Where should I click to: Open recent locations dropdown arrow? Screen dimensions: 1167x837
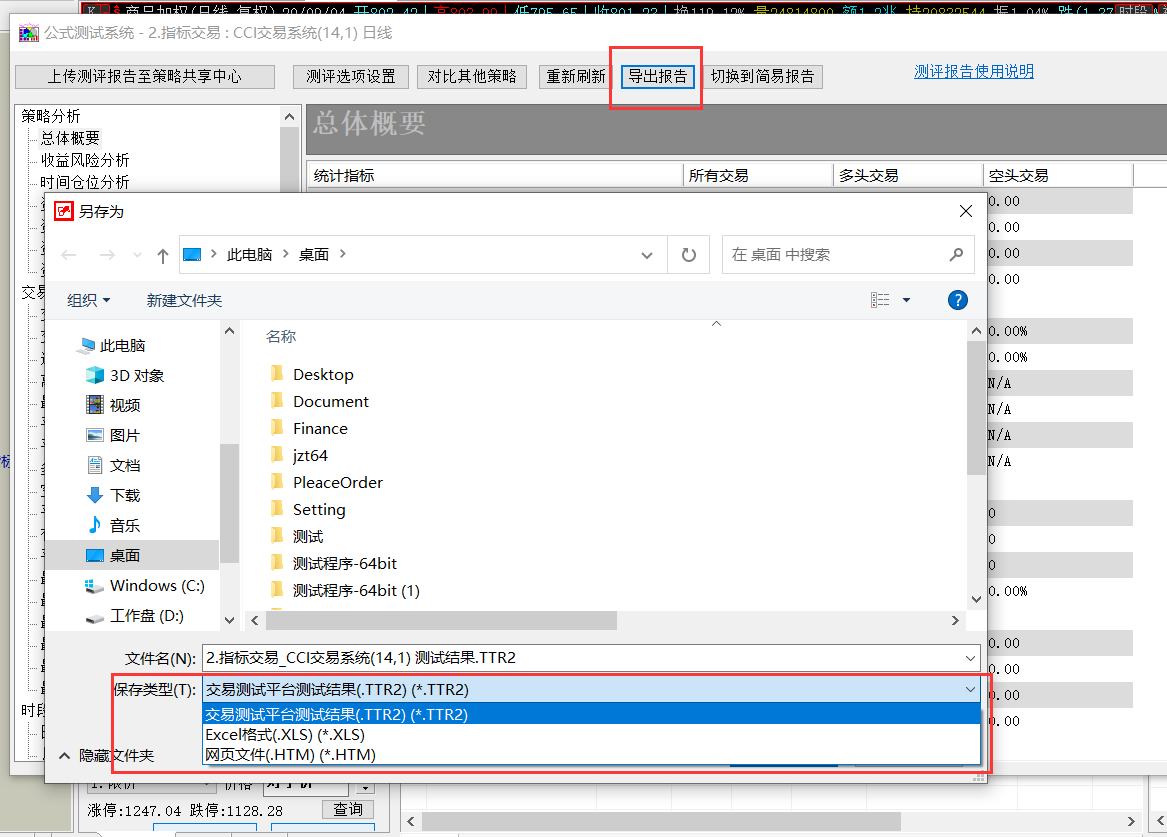[x=137, y=255]
